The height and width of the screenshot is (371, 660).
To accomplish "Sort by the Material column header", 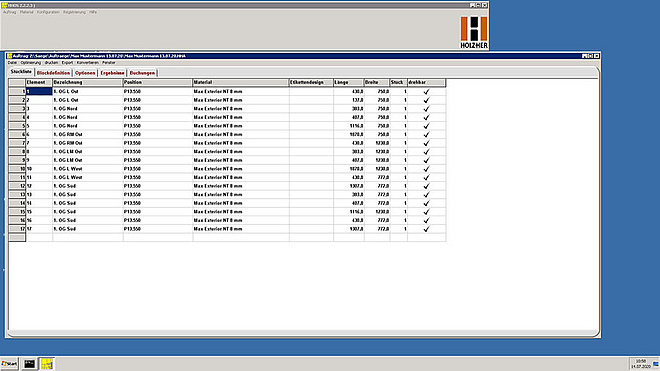I will tap(240, 83).
